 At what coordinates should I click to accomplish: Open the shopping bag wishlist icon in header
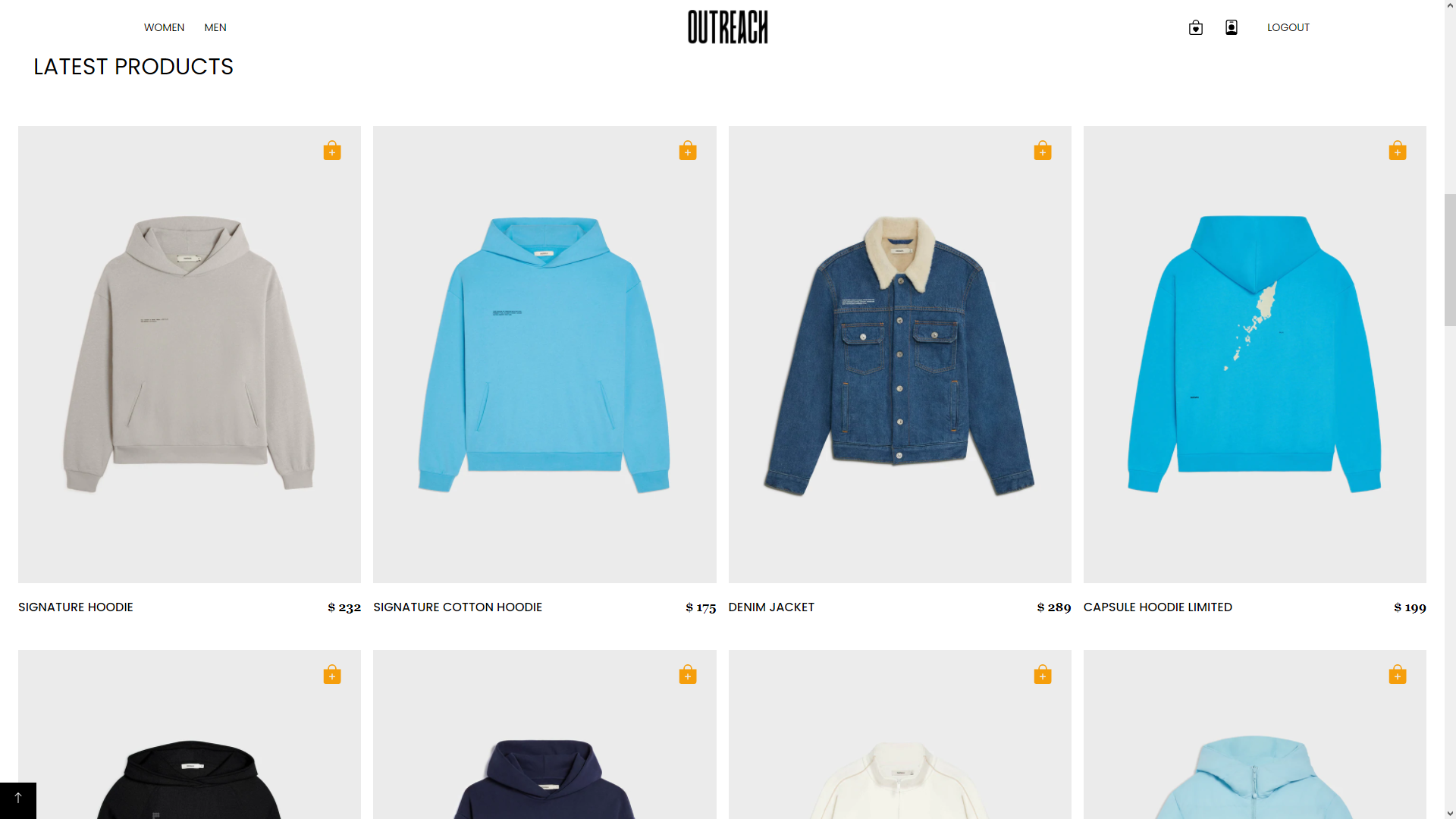coord(1196,27)
